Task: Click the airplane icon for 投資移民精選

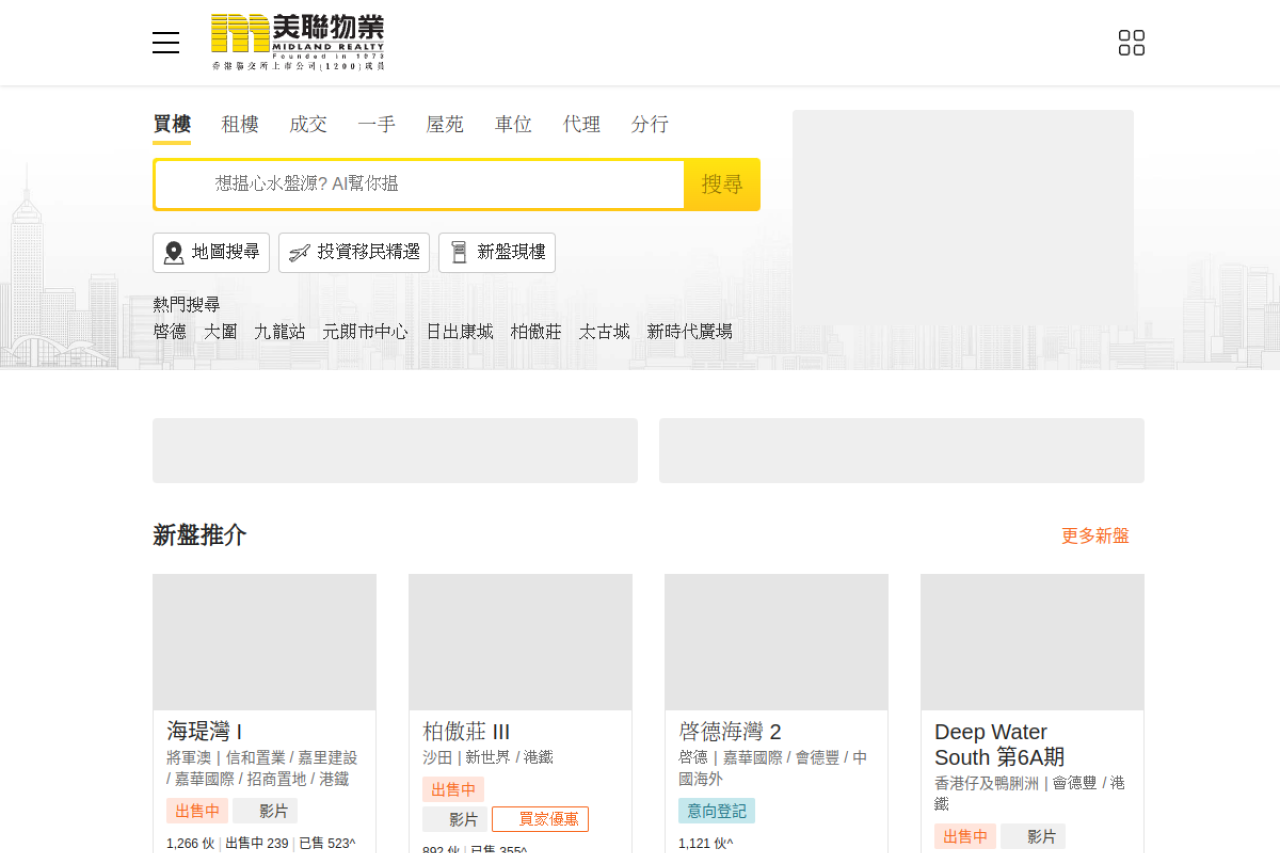Action: pos(299,253)
